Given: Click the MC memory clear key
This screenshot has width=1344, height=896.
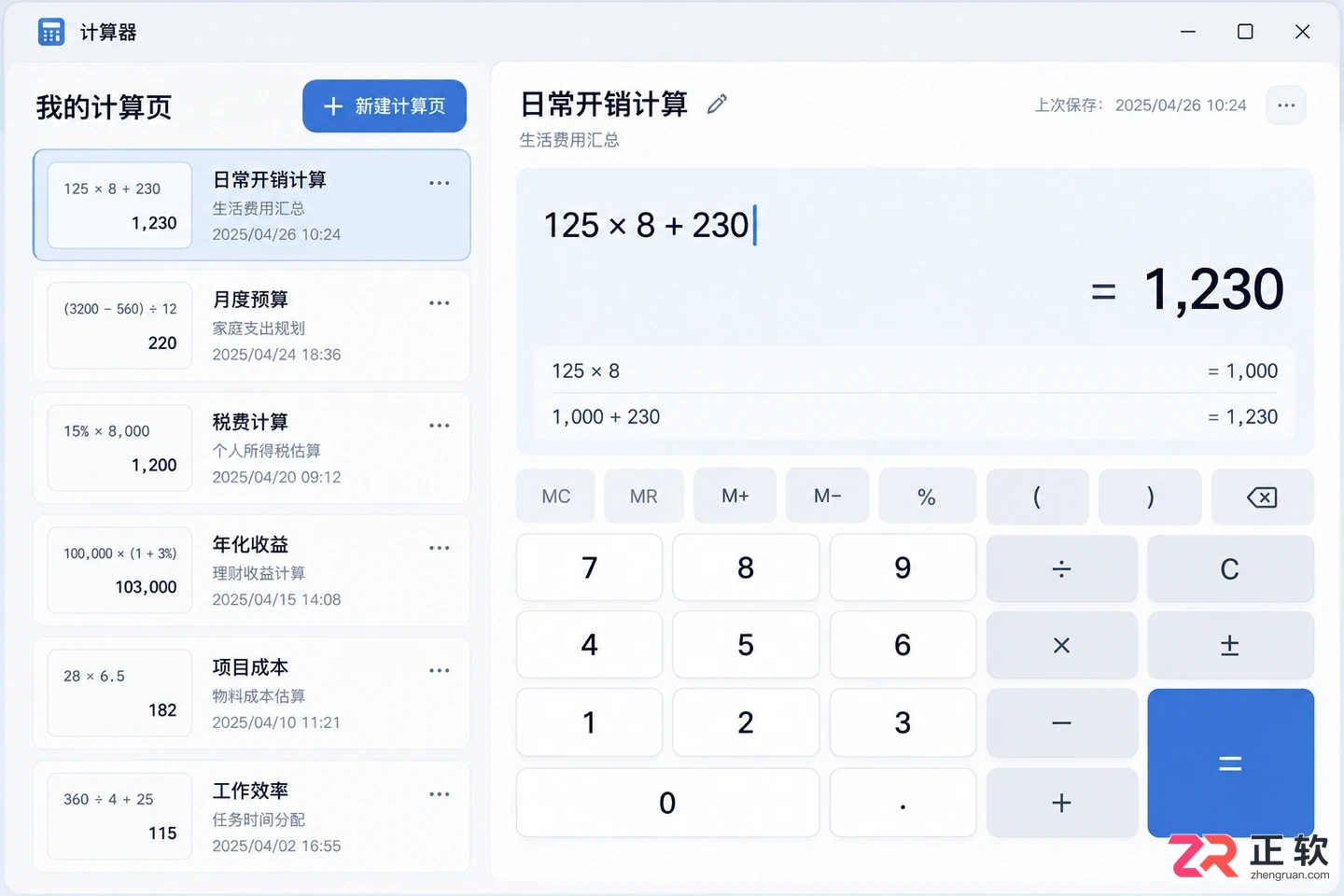Looking at the screenshot, I should 556,497.
